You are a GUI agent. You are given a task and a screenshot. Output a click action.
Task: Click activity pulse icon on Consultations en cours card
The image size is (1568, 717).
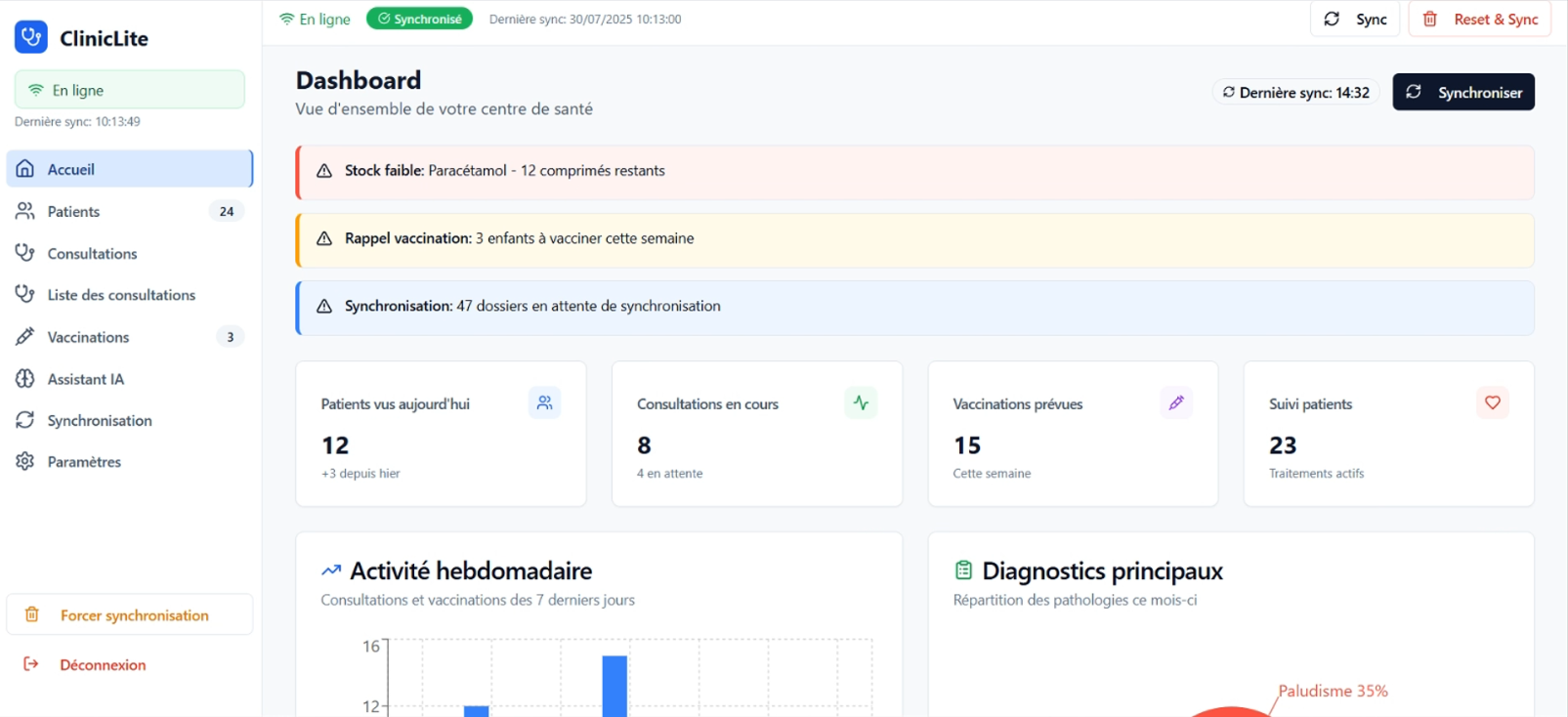861,402
